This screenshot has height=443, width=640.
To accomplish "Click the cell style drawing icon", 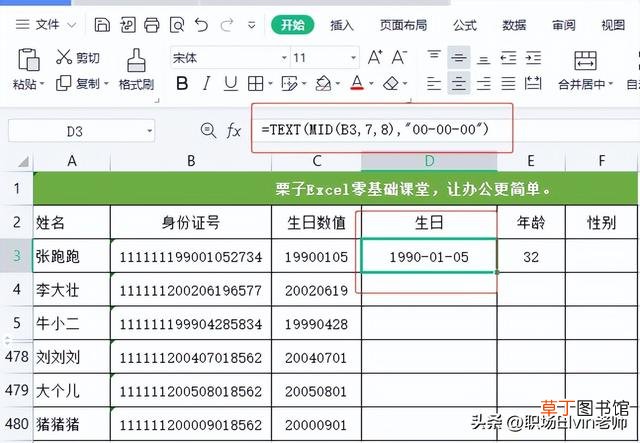I will (289, 84).
